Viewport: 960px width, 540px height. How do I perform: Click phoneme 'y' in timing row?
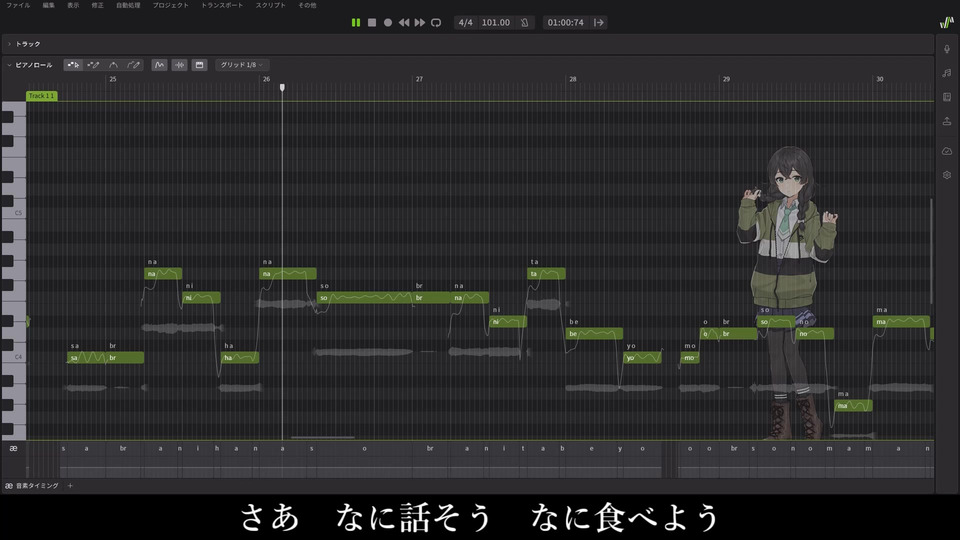pos(620,449)
